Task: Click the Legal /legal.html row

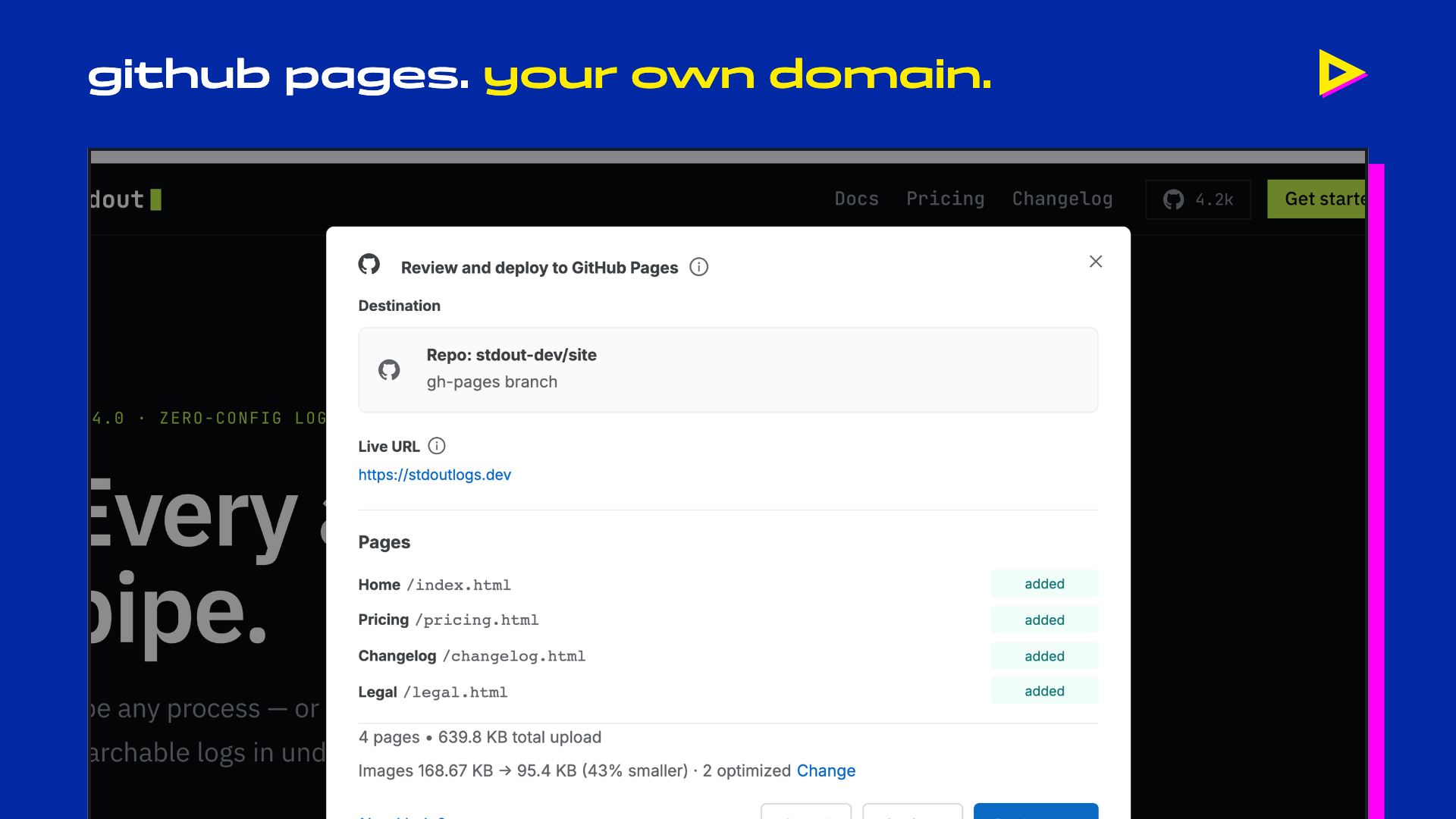Action: point(728,692)
